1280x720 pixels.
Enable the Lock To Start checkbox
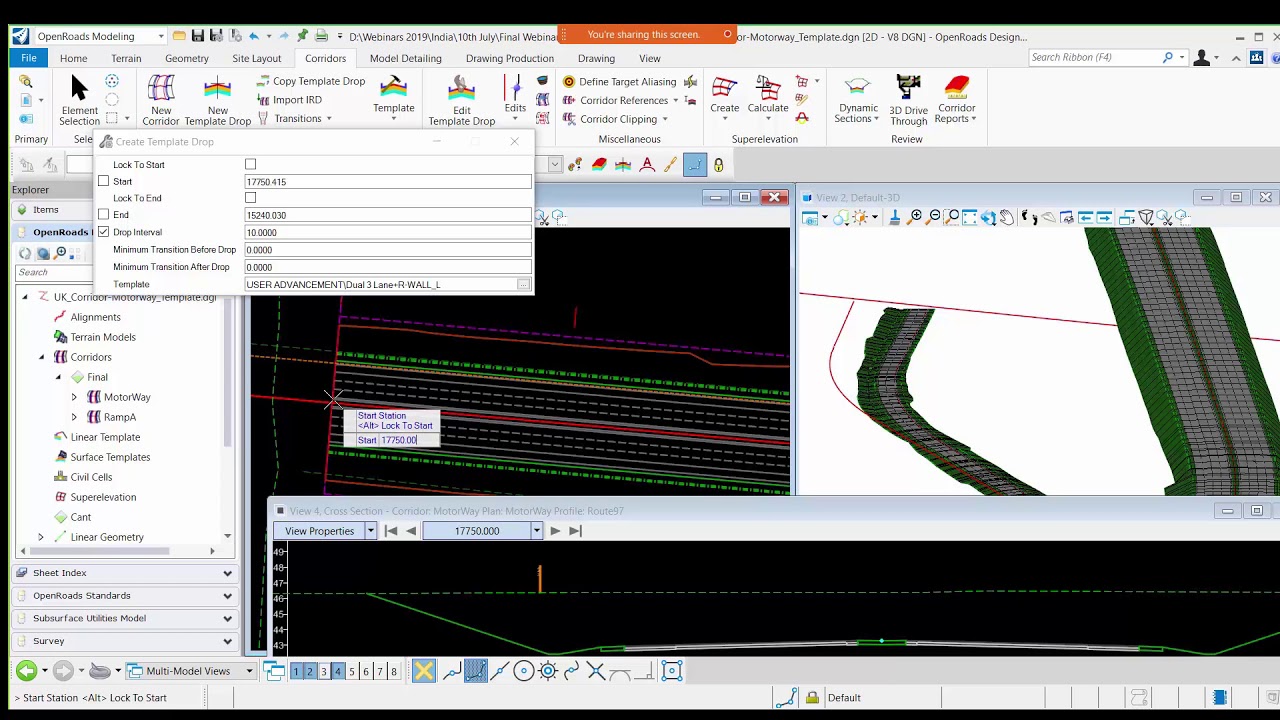click(251, 165)
